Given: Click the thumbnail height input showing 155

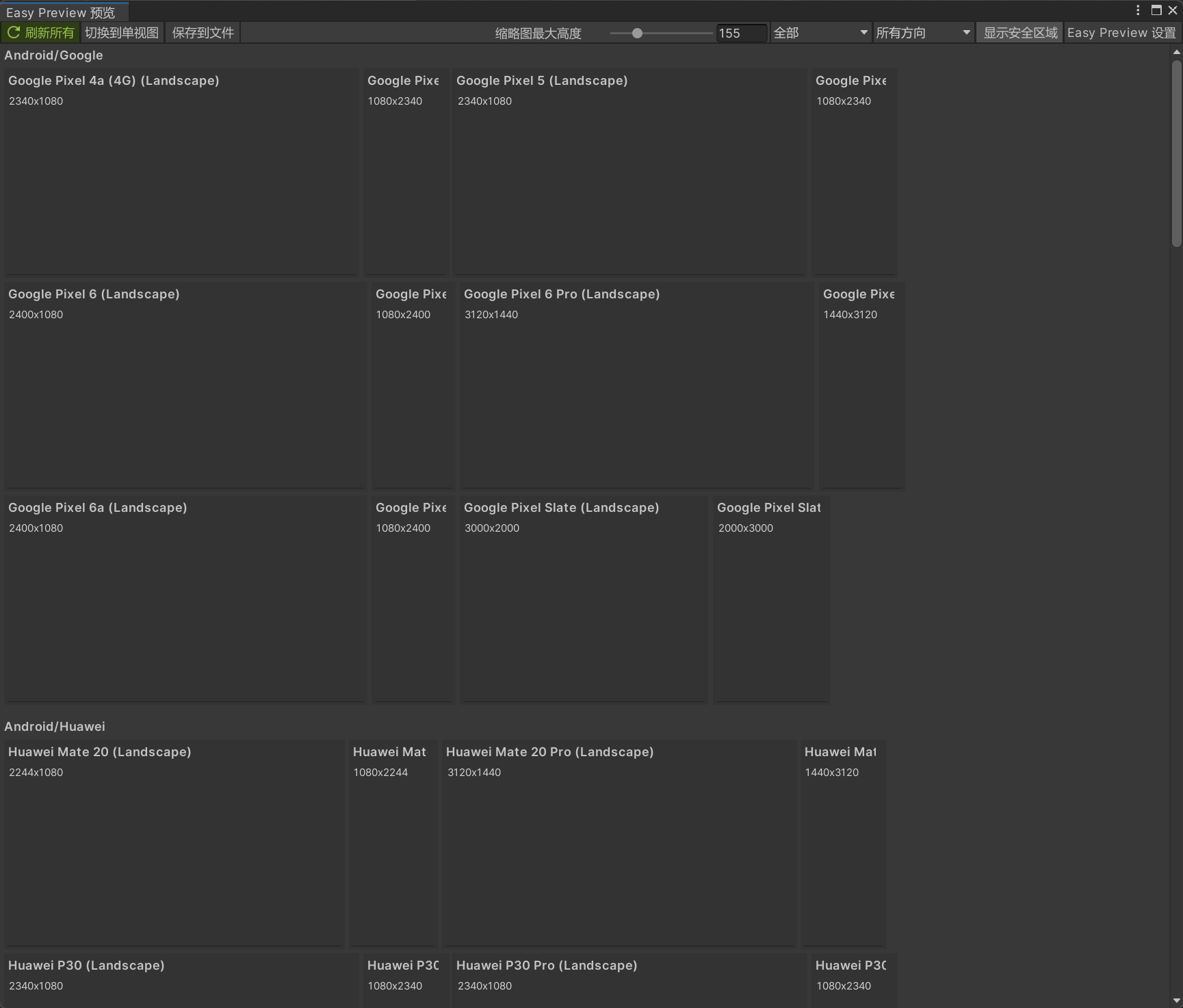Looking at the screenshot, I should tap(740, 32).
